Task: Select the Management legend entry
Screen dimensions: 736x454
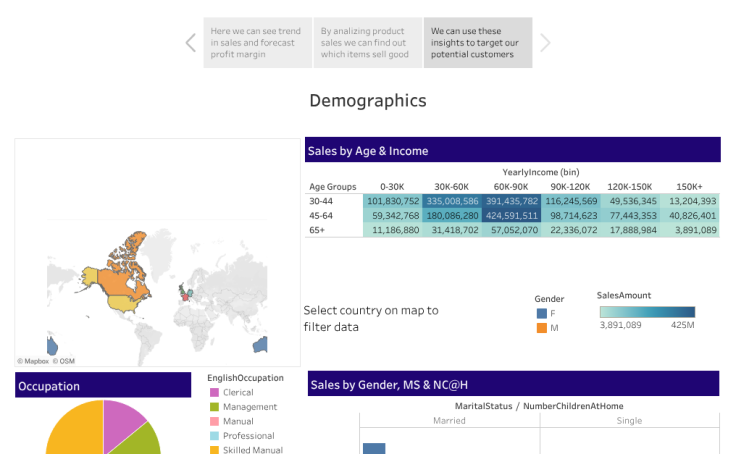Action: (214, 407)
